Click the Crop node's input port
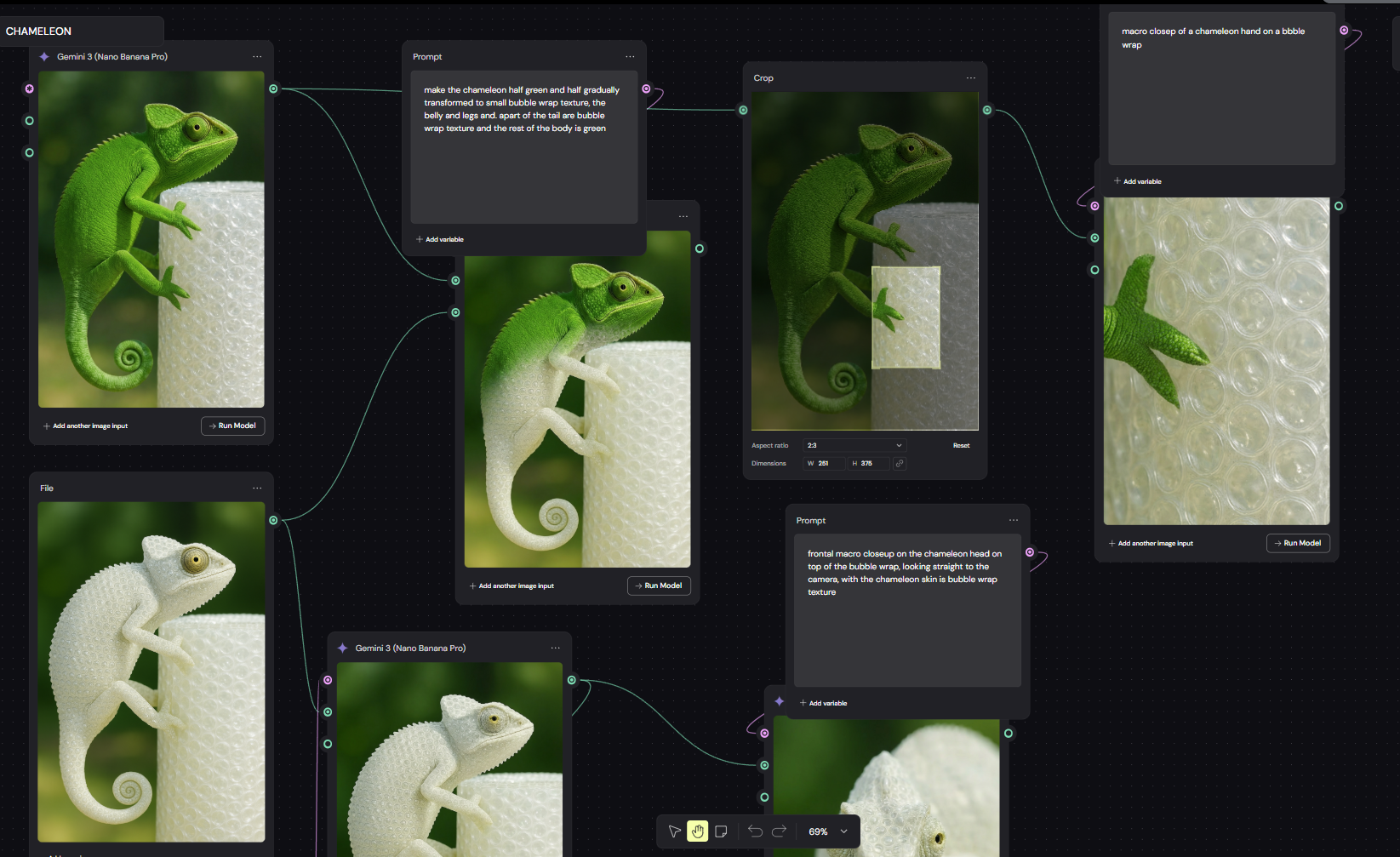The image size is (1400, 857). 743,110
